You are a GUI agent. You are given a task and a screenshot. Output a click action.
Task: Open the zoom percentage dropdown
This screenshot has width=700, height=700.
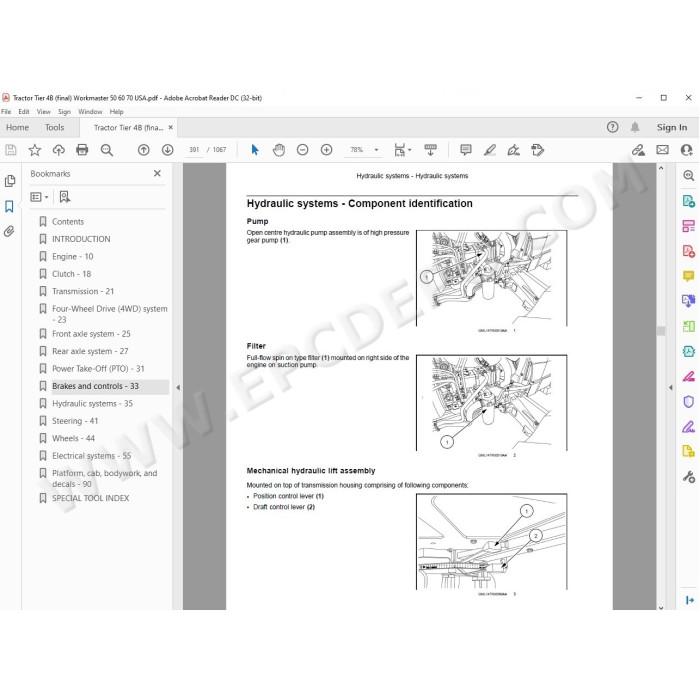click(376, 150)
